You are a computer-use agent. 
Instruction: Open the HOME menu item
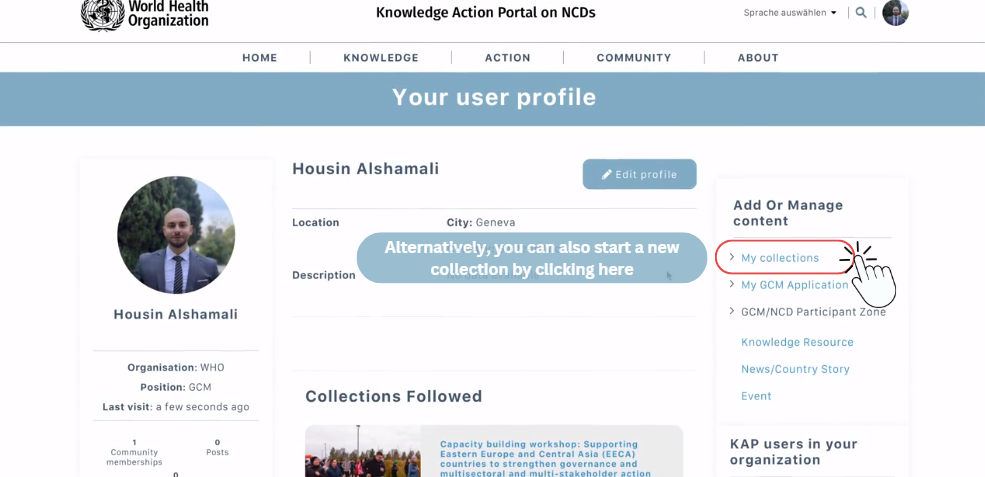260,58
